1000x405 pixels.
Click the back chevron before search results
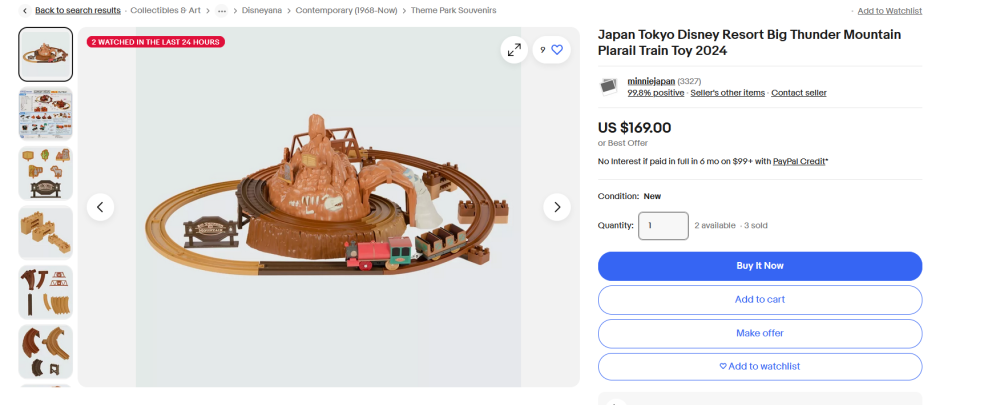coord(25,10)
